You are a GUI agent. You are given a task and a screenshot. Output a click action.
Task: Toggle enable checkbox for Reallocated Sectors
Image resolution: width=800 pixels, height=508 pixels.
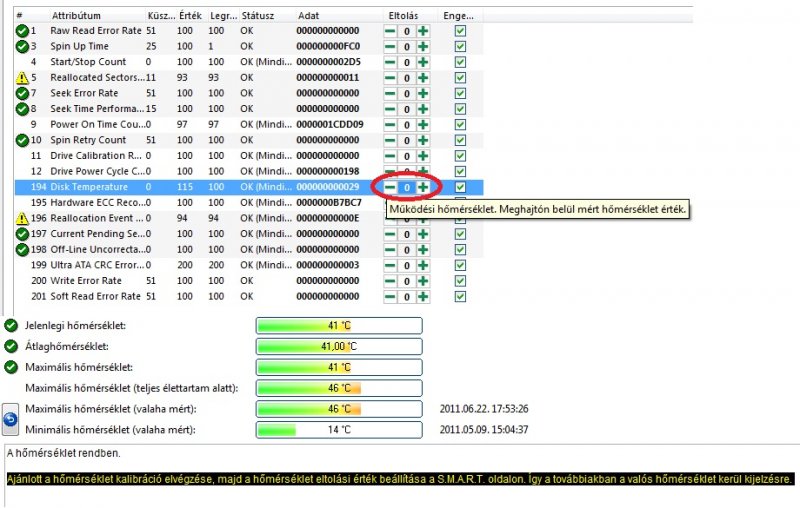pos(460,78)
